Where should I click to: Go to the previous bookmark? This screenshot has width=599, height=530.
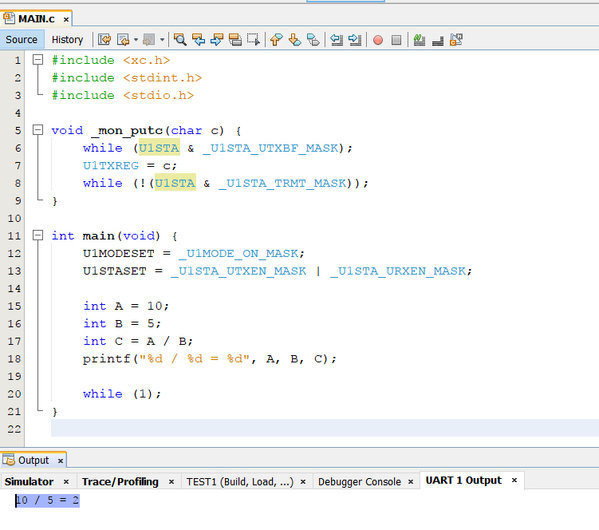[276, 39]
